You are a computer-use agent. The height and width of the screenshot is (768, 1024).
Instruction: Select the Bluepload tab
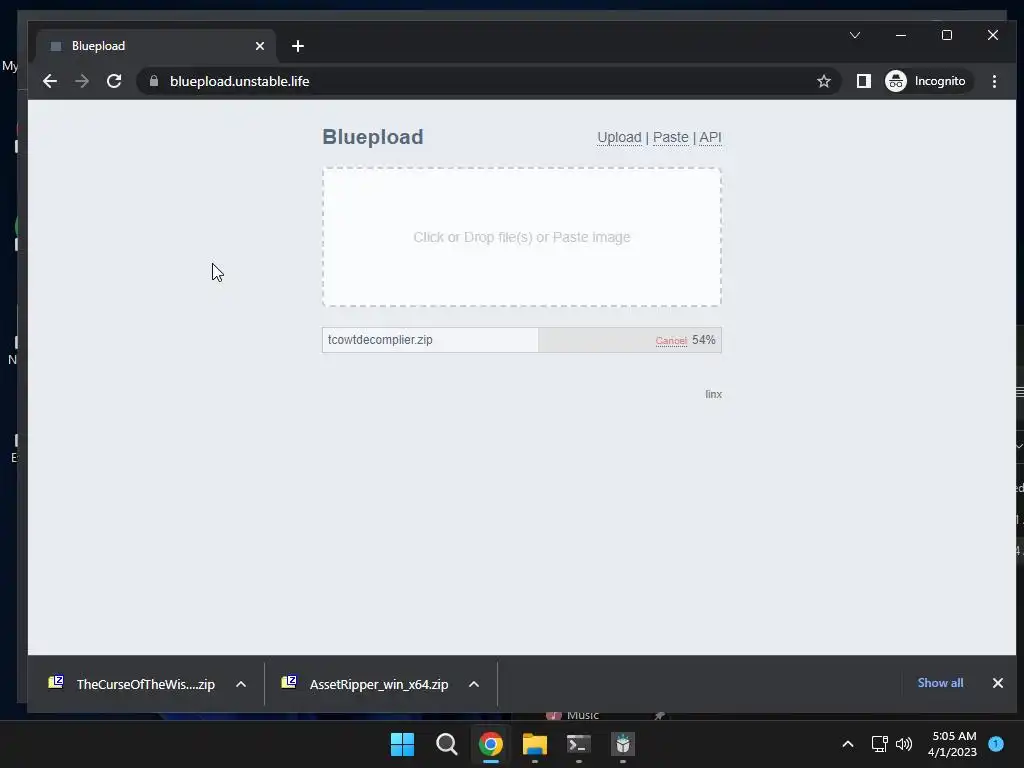pos(157,46)
